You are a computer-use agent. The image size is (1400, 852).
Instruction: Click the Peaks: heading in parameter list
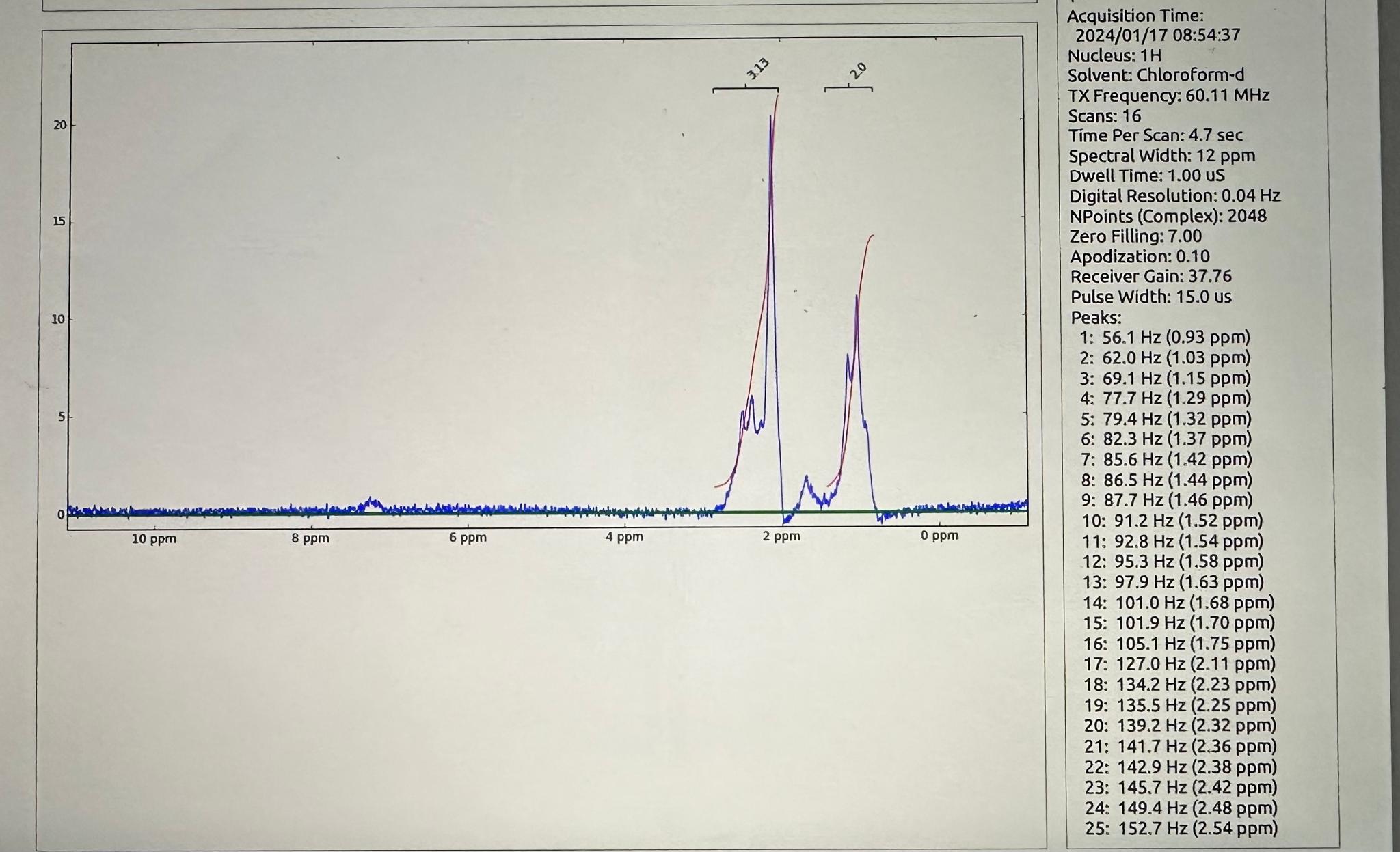point(1096,318)
